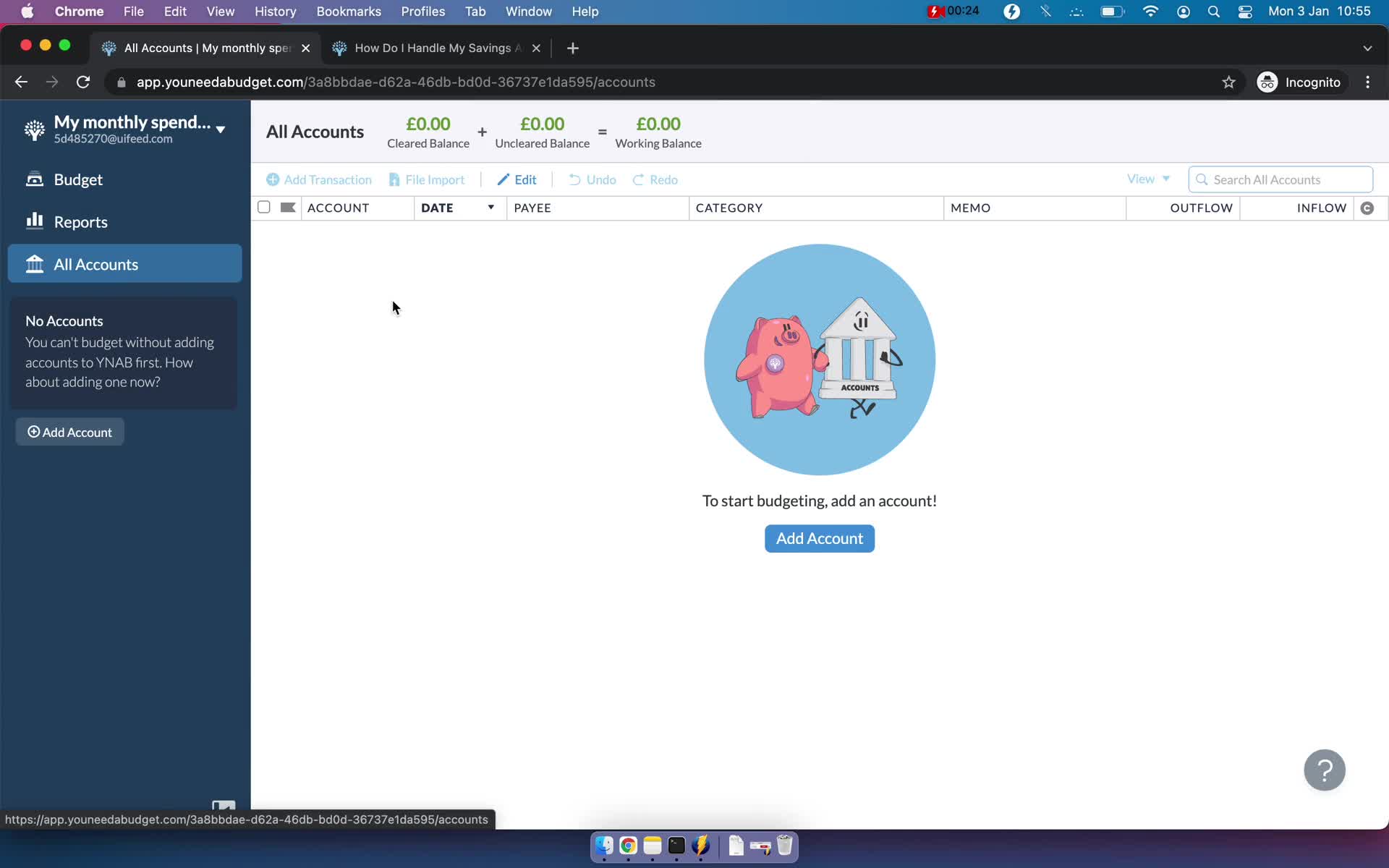The width and height of the screenshot is (1389, 868).
Task: Open Chrome three-dot menu
Action: 1367,82
